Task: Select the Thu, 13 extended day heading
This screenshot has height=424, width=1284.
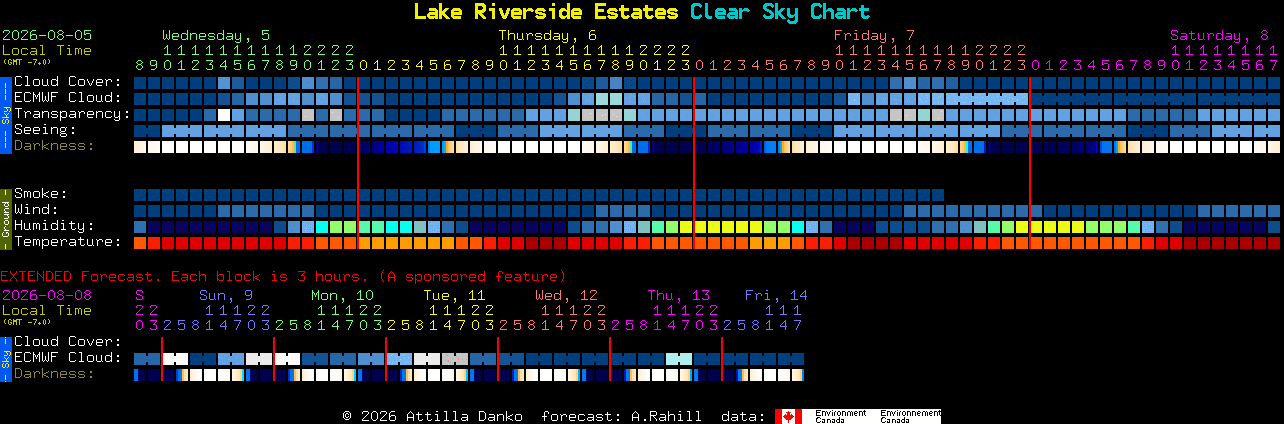Action: 679,295
